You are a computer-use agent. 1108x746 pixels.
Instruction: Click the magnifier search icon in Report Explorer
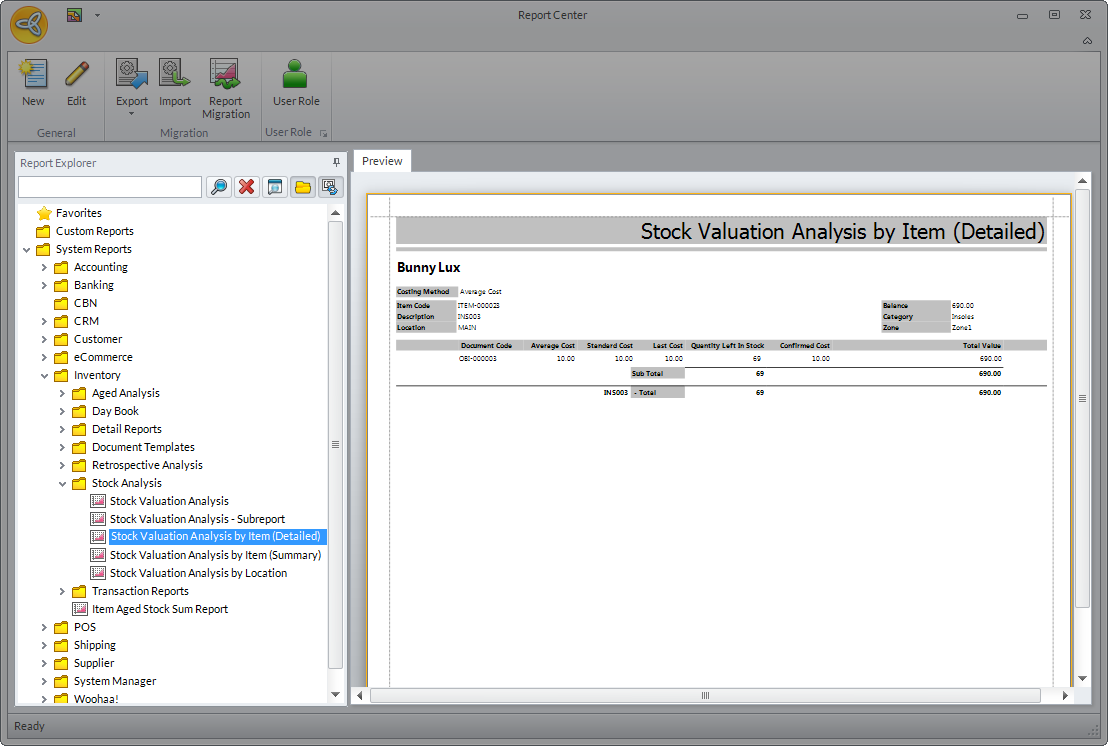point(219,187)
